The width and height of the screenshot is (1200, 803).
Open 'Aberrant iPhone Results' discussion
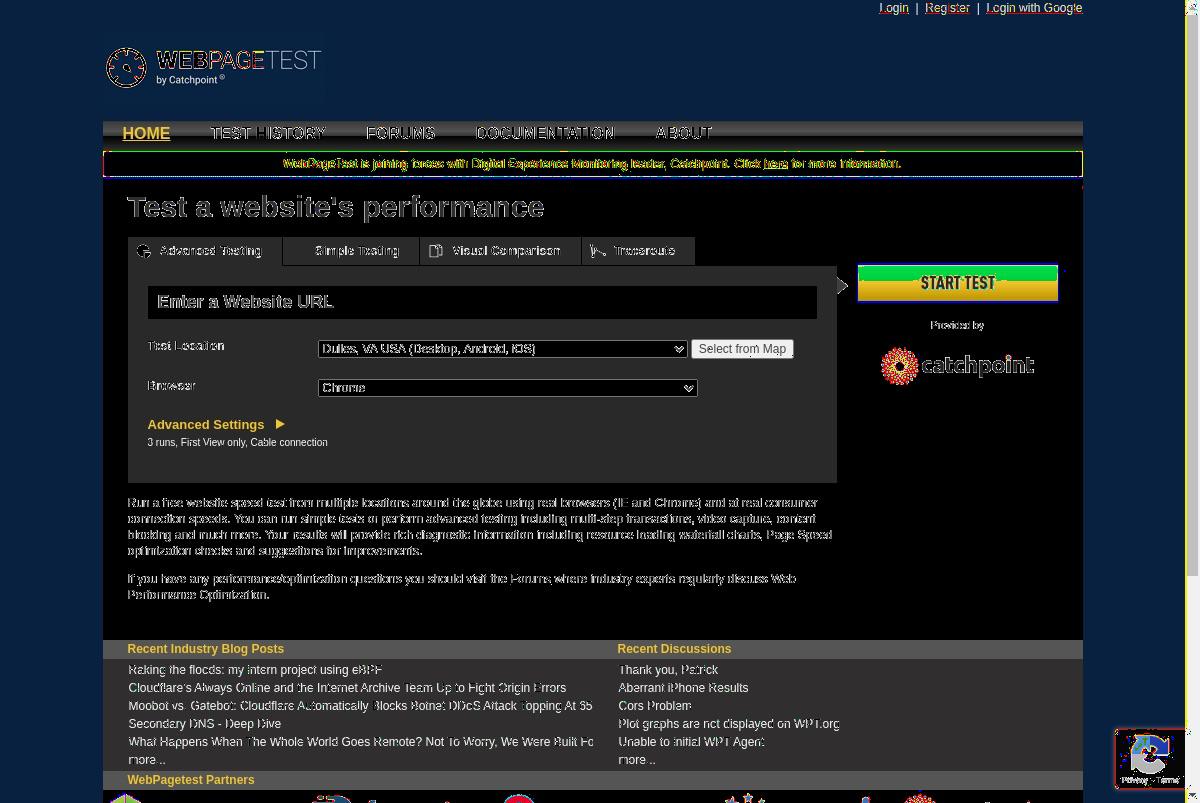pyautogui.click(x=683, y=688)
